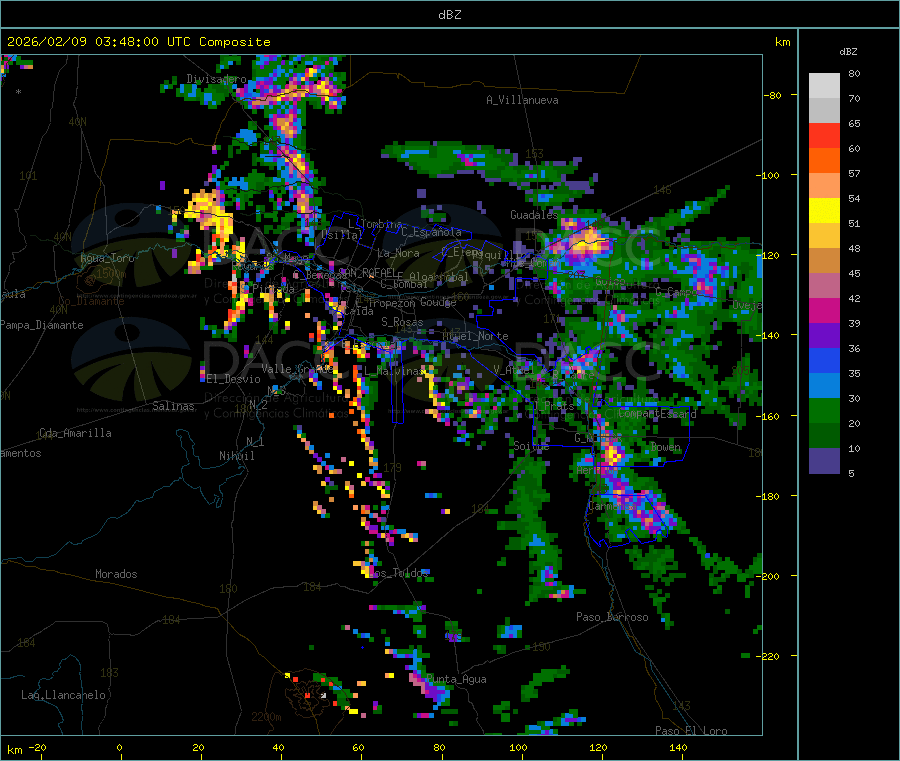Click the Agua_Toro map label
The height and width of the screenshot is (761, 900).
point(107,258)
